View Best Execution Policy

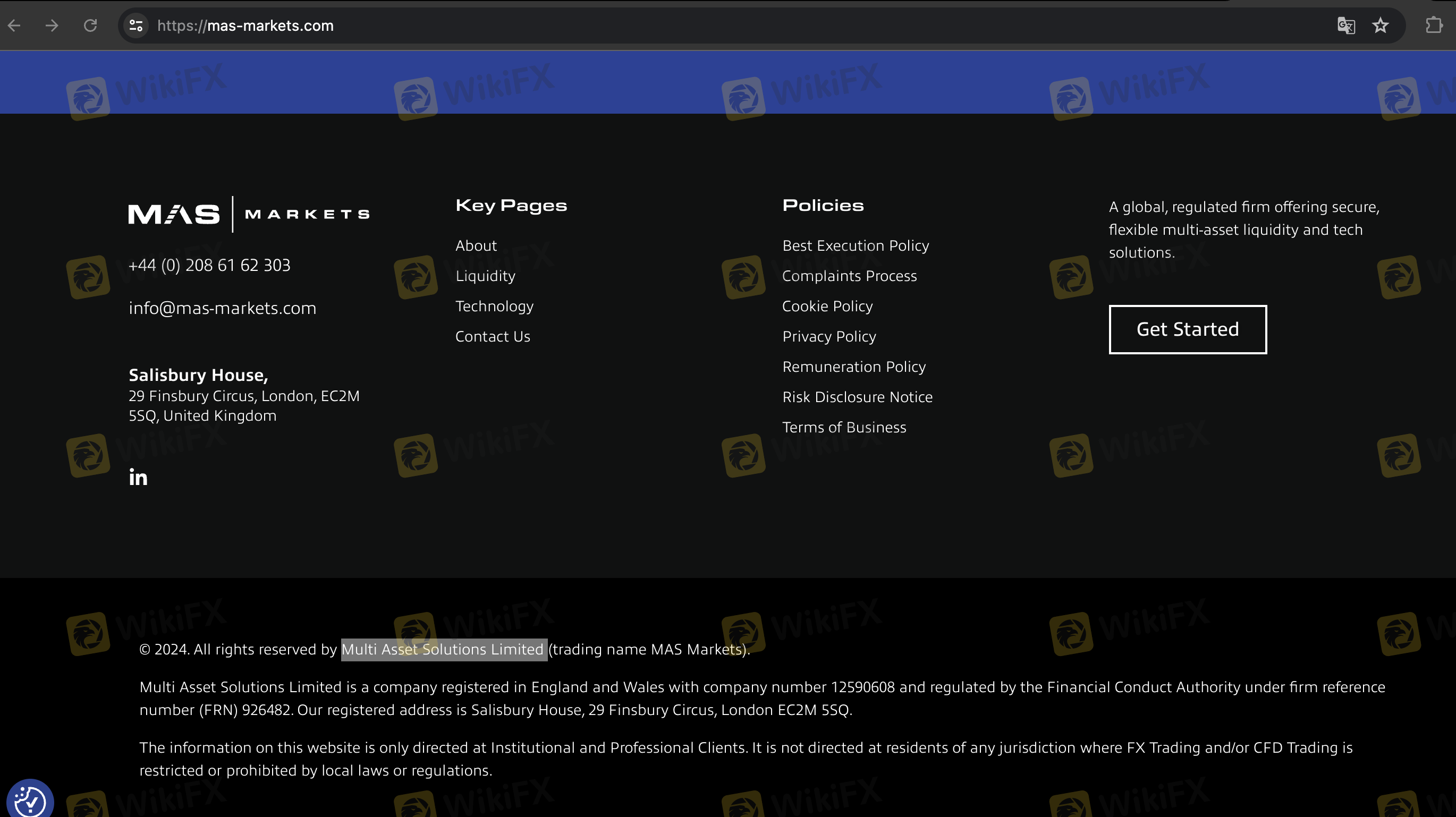tap(855, 245)
